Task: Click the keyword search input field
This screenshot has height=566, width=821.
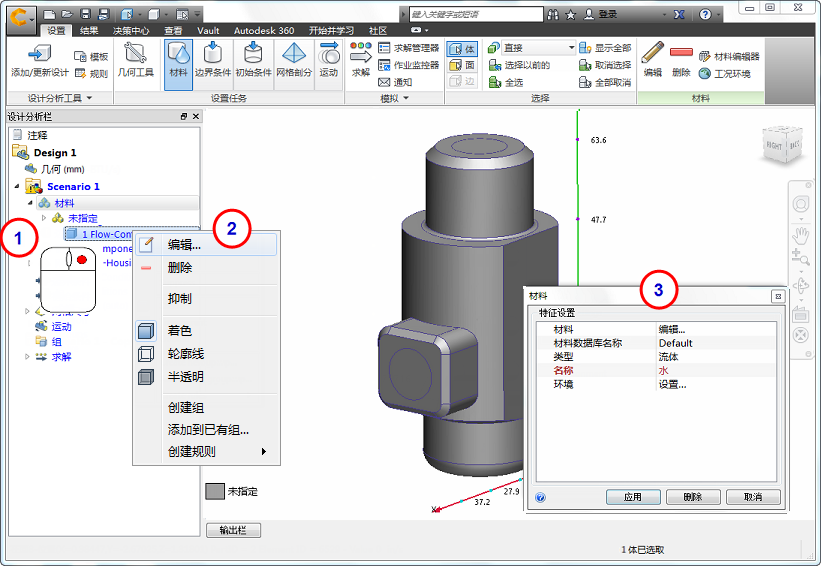Action: pyautogui.click(x=476, y=15)
